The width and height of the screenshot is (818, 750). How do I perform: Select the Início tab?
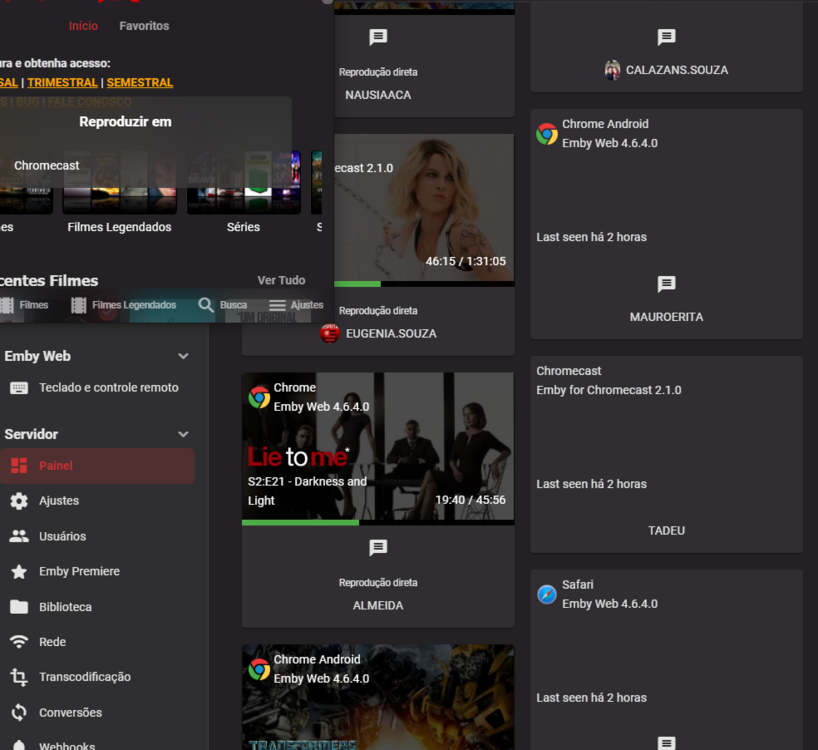[83, 26]
